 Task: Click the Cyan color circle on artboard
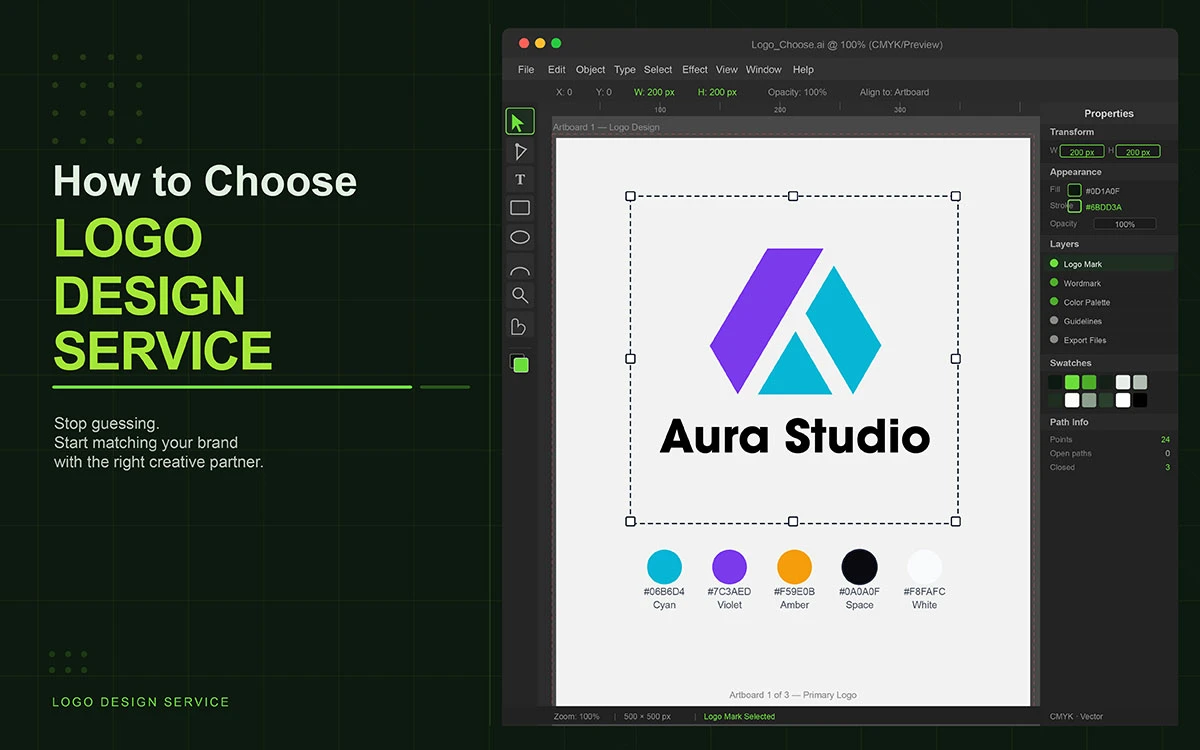click(664, 566)
